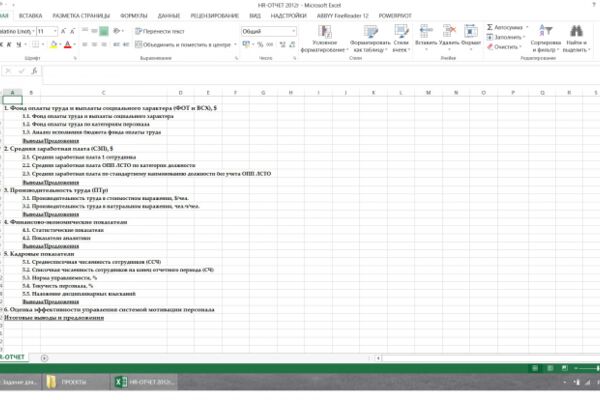This screenshot has width=600, height=400.
Task: Click the Delete cells (Удалить) icon
Action: (x=449, y=31)
